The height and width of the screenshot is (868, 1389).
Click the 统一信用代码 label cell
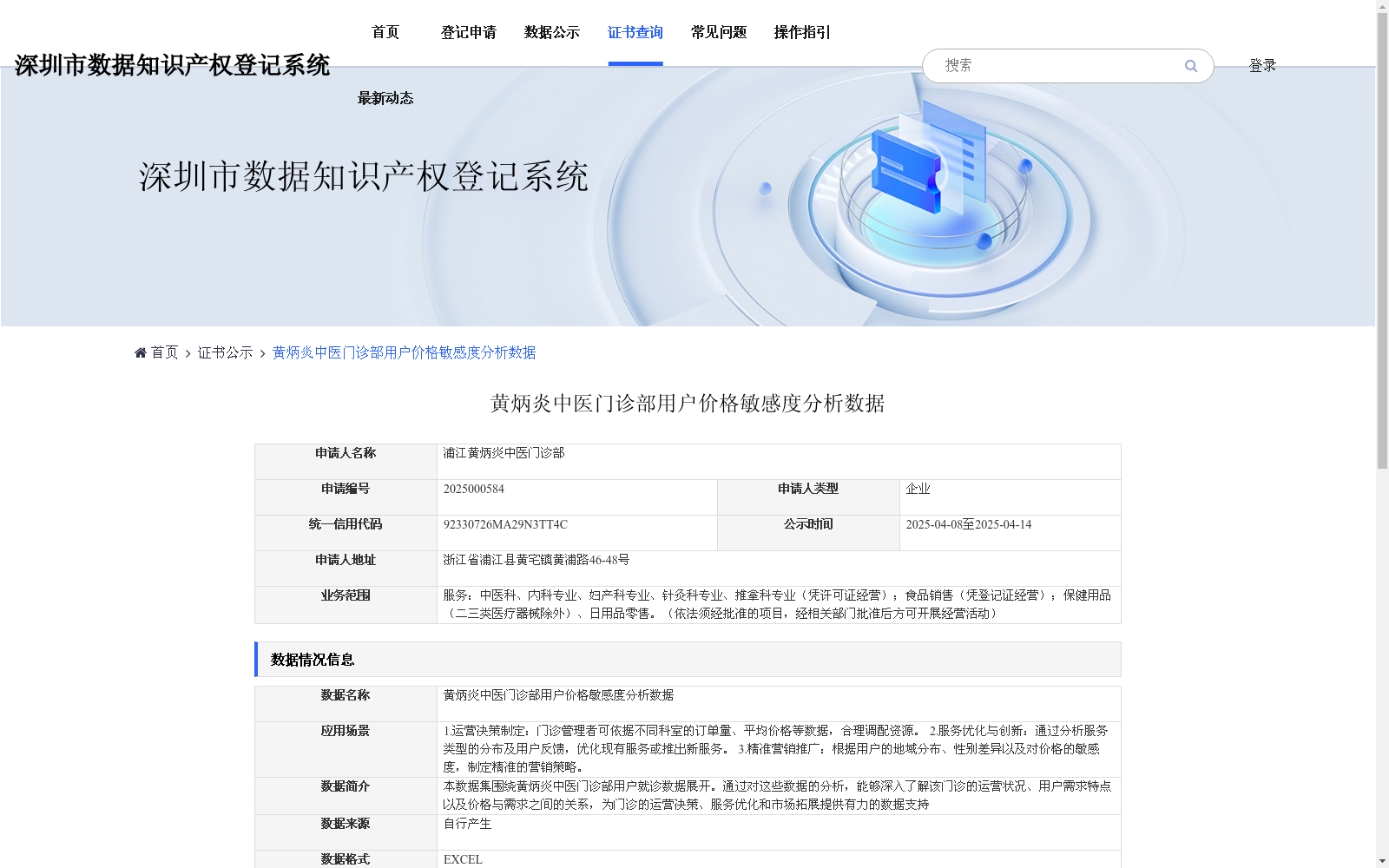click(x=346, y=533)
